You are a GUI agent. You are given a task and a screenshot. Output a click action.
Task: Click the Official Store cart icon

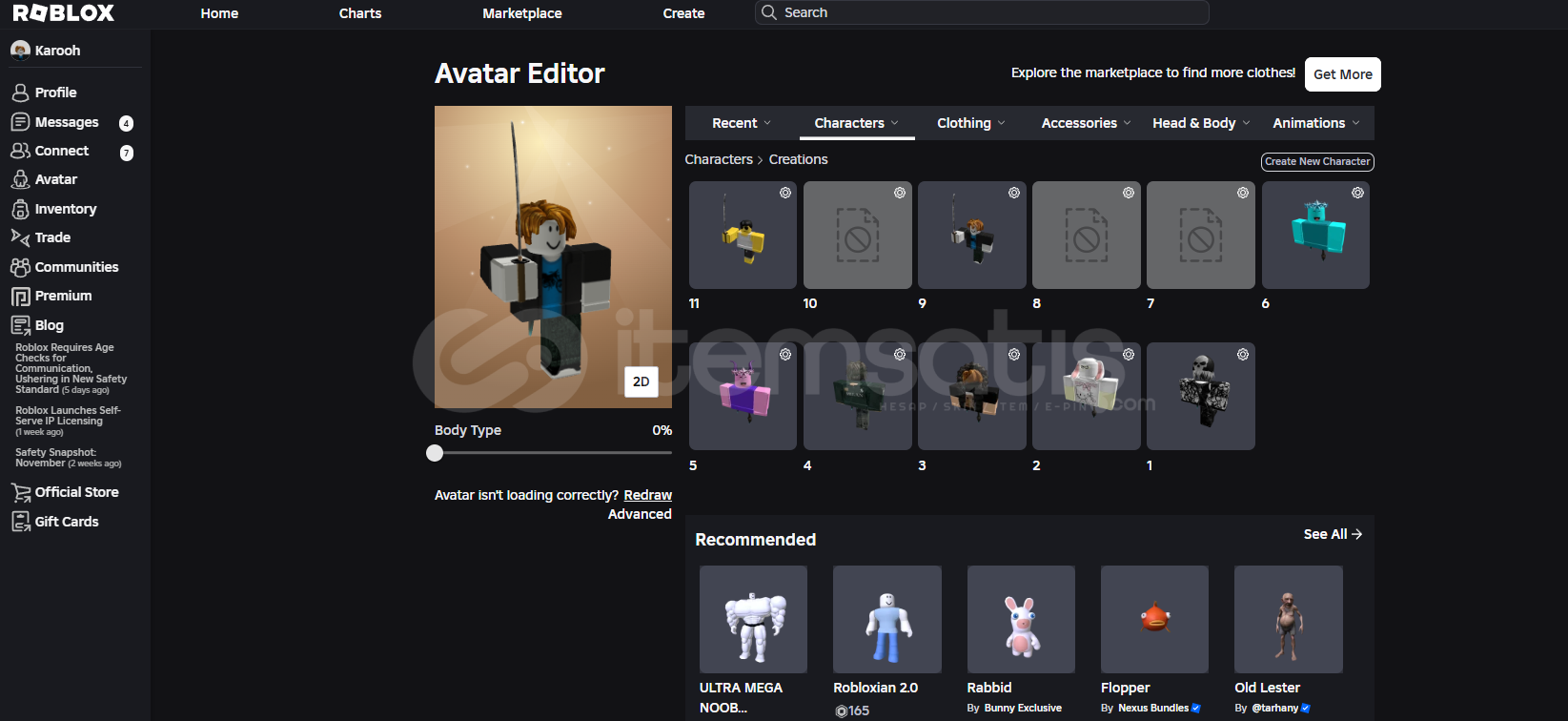tap(20, 493)
